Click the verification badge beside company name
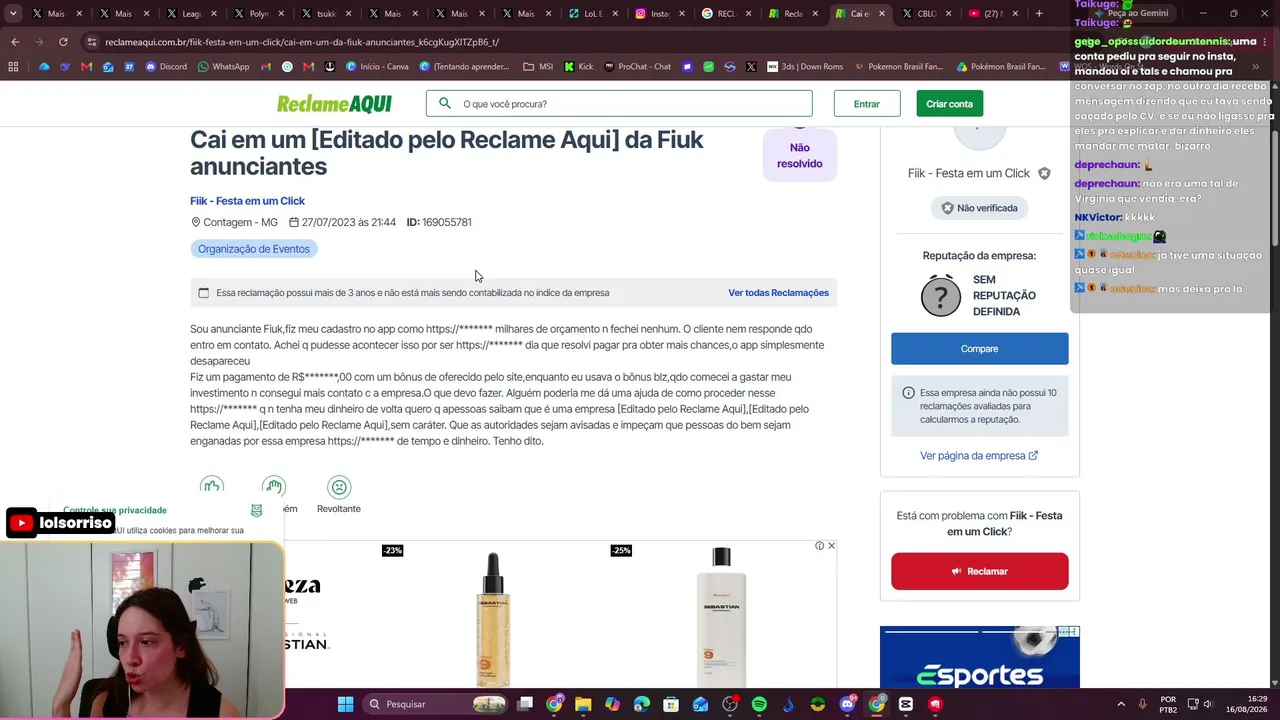Screen dimensions: 1280x720 1044,173
